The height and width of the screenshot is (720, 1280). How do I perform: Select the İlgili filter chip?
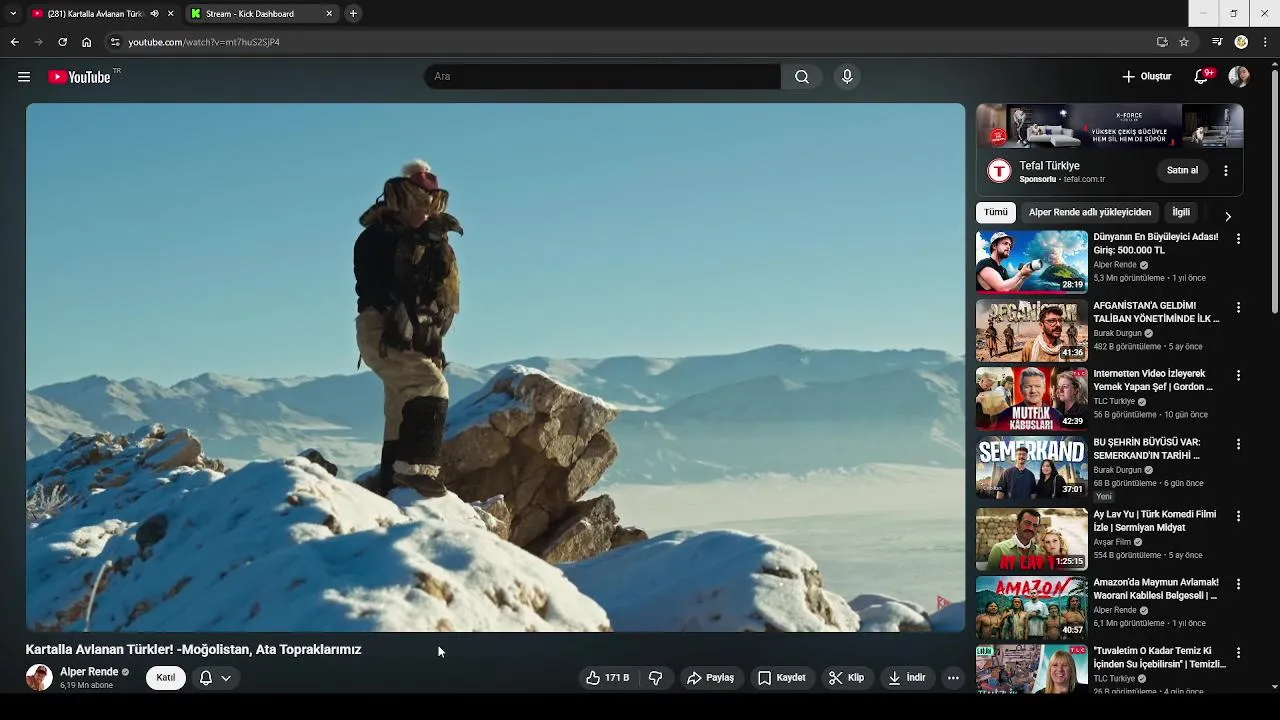pos(1181,212)
